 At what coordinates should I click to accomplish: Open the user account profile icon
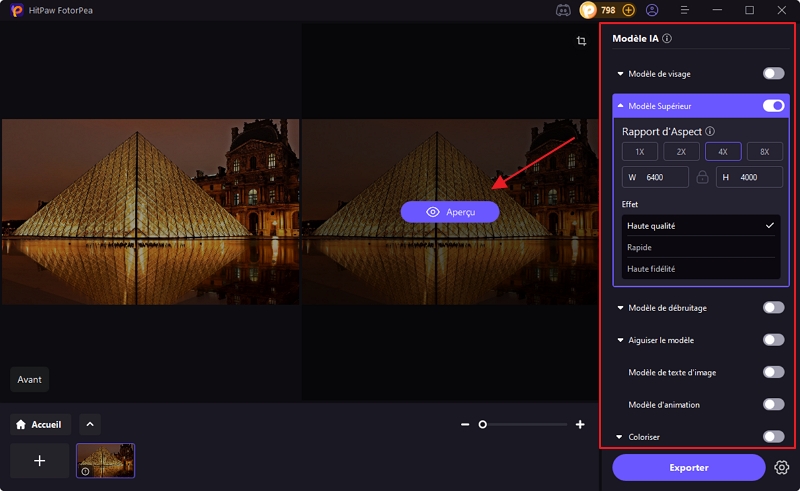(652, 10)
